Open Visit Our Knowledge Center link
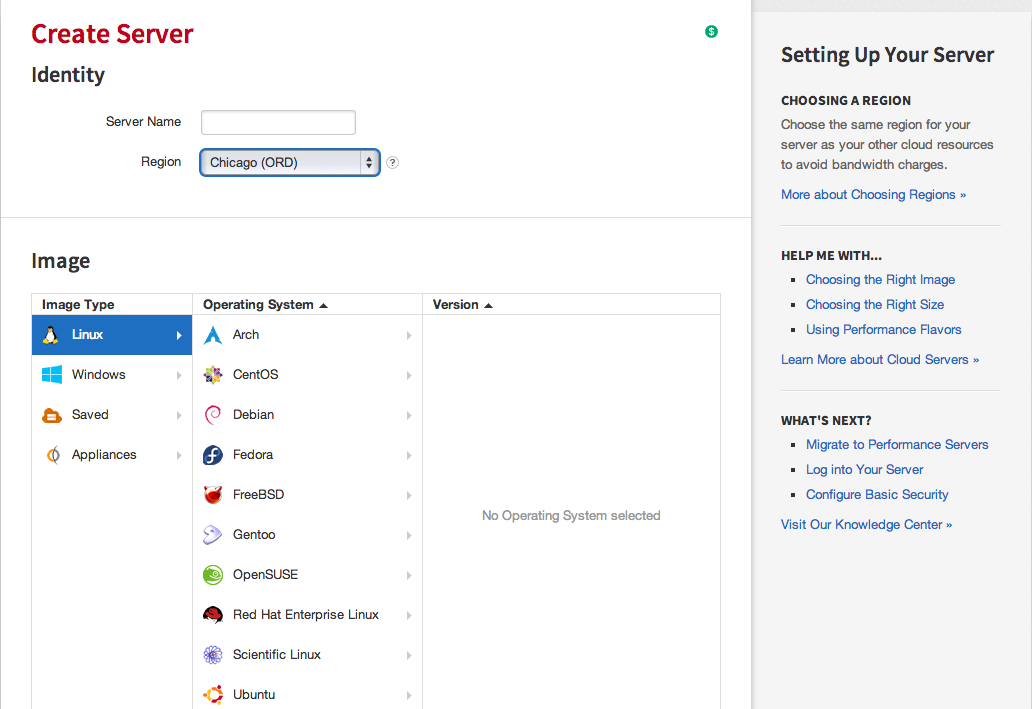Screen dimensions: 1032x709 tap(866, 525)
